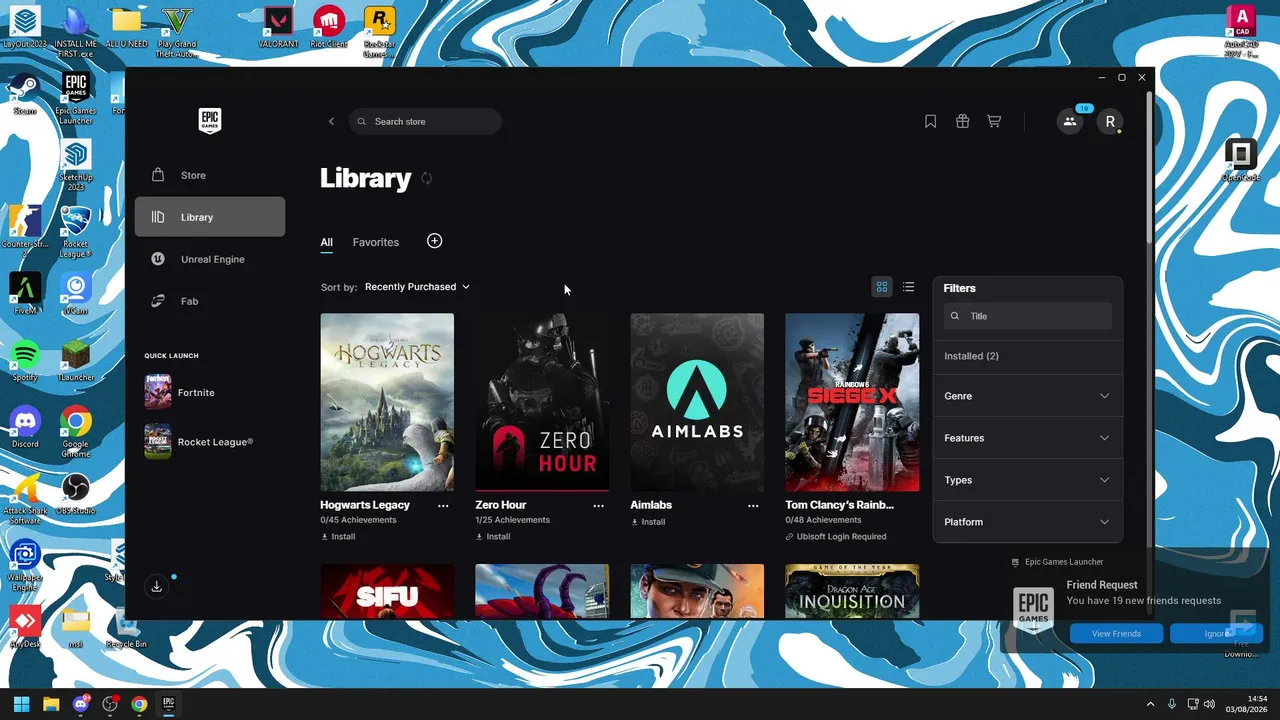Open the downloads icon in the sidebar
Image resolution: width=1280 pixels, height=720 pixels.
[x=157, y=587]
